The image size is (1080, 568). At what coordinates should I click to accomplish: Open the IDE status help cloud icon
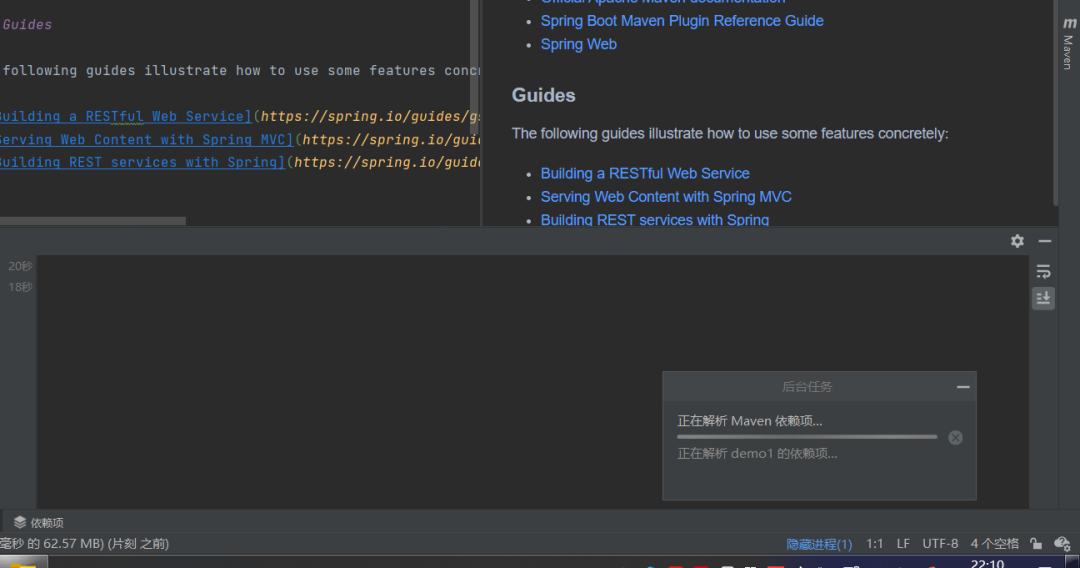(x=1062, y=544)
